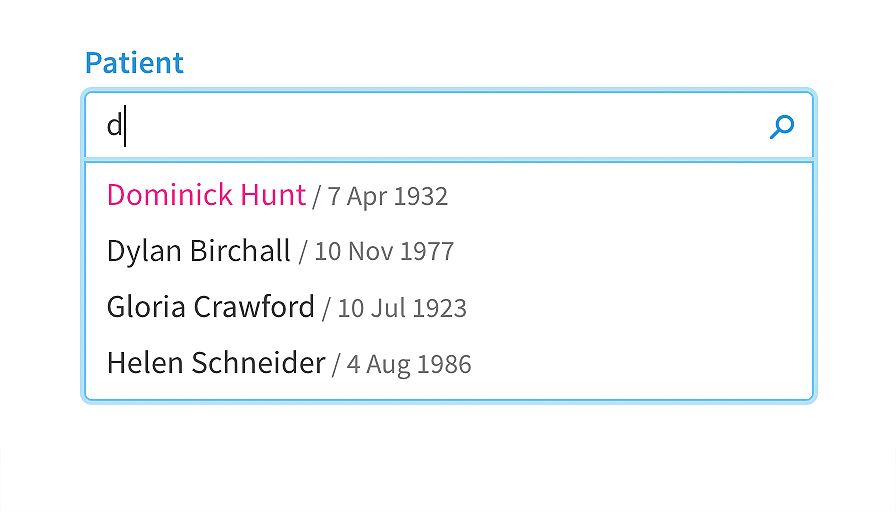Click the 10 Nov 1977 birthdate entry
The height and width of the screenshot is (512, 896).
(384, 251)
